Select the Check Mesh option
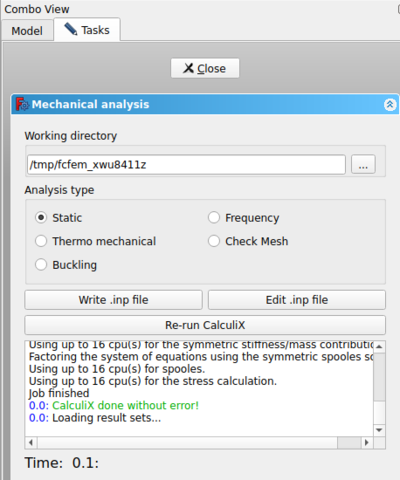 248,241
